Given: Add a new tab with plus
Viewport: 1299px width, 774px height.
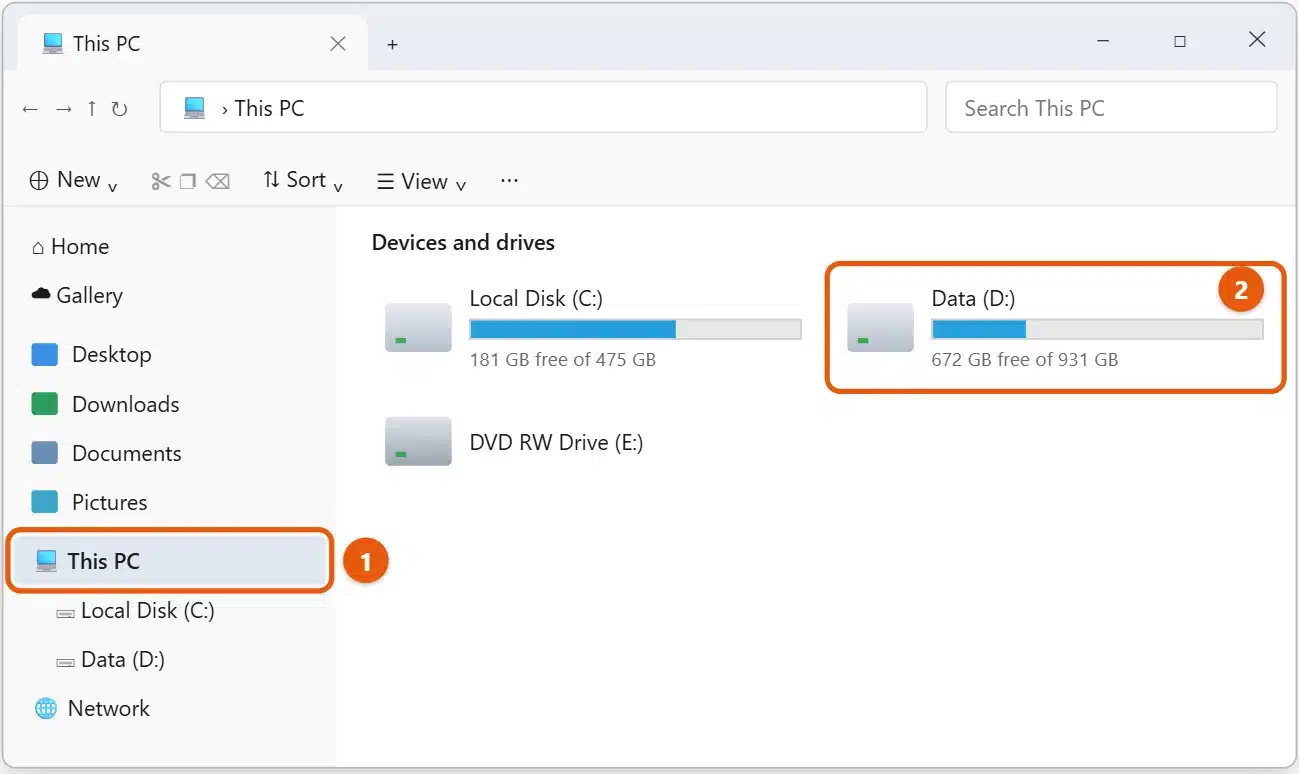Looking at the screenshot, I should pyautogui.click(x=393, y=45).
